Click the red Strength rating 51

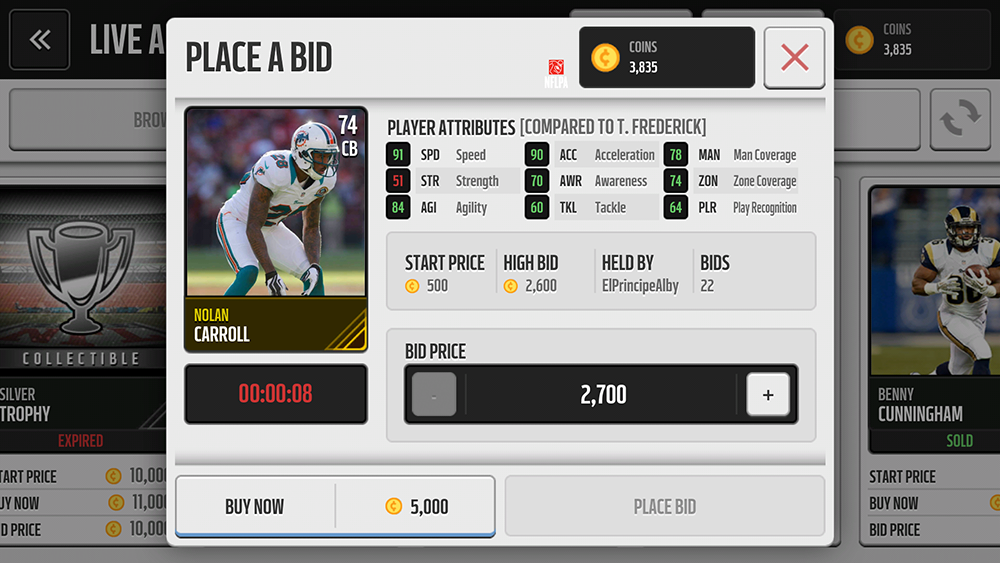pos(398,181)
